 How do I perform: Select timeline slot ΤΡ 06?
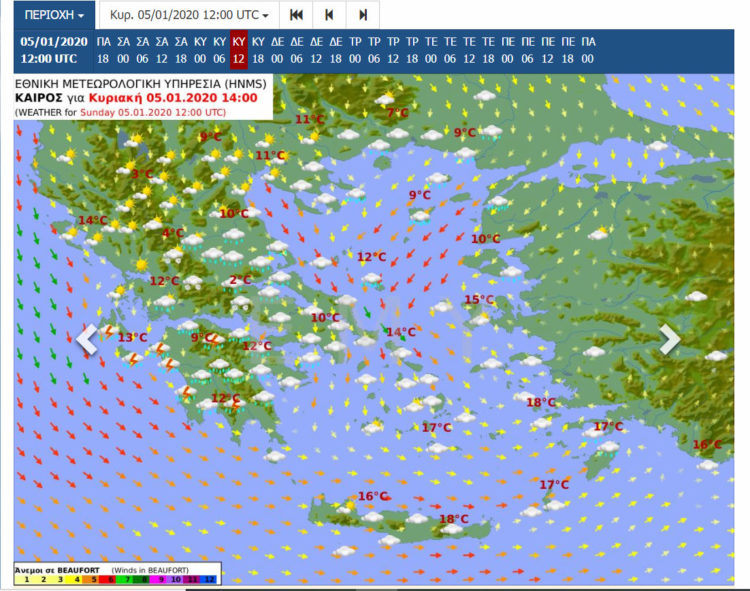[374, 50]
